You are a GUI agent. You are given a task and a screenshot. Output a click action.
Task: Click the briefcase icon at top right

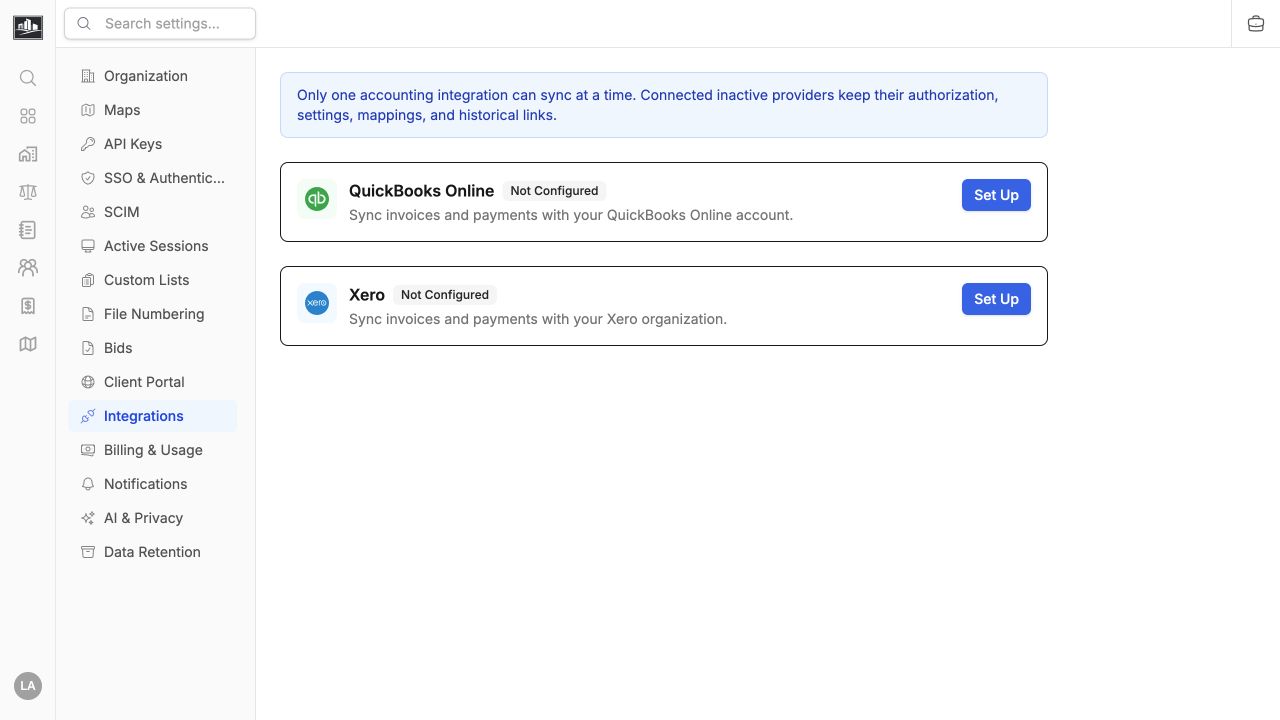tap(1256, 24)
